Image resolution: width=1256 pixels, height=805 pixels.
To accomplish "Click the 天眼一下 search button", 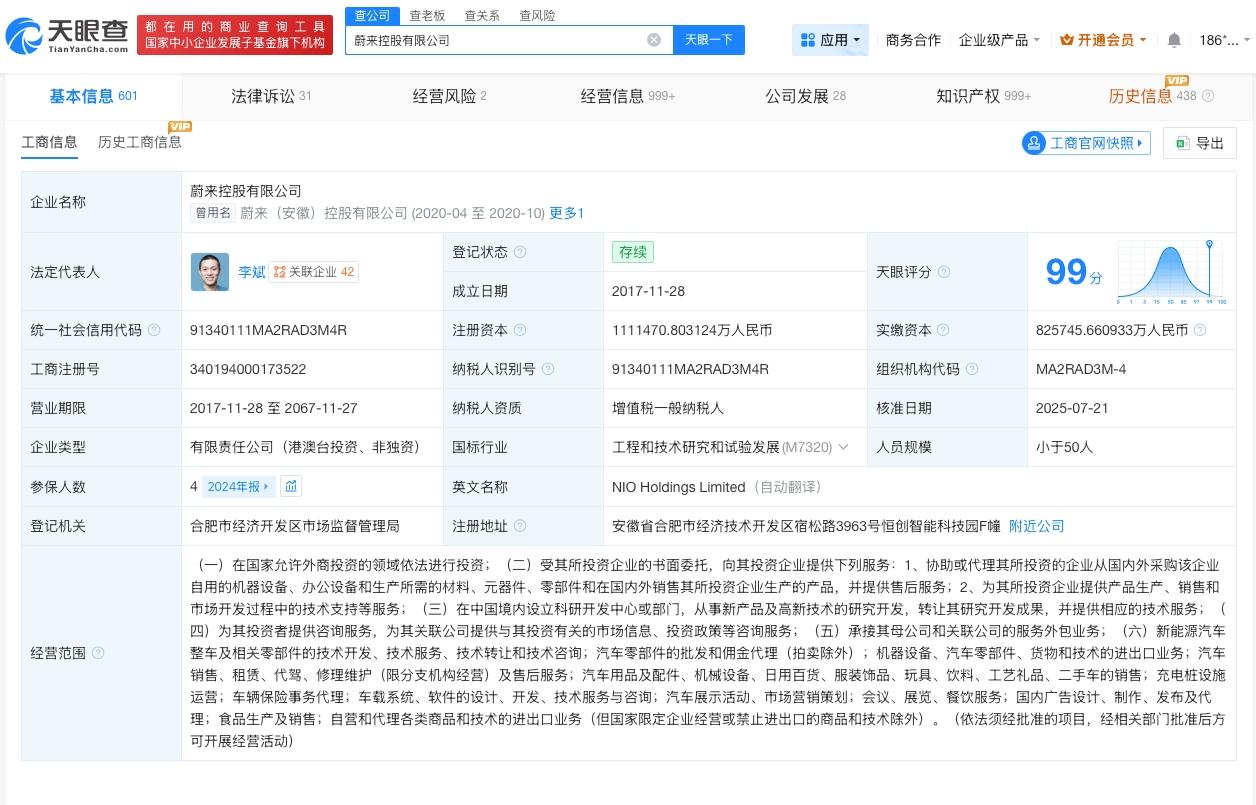I will (x=708, y=40).
